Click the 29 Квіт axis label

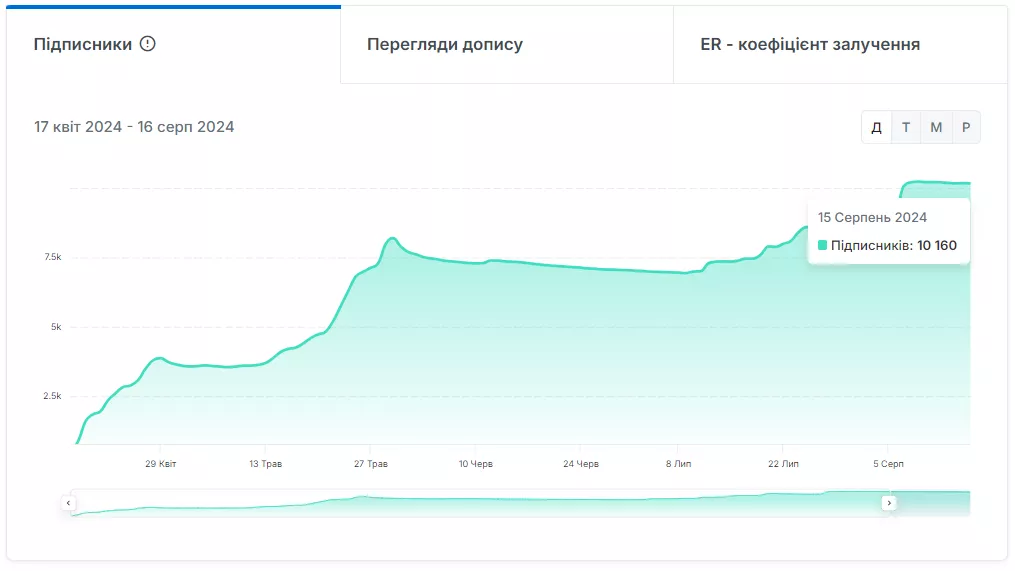161,464
